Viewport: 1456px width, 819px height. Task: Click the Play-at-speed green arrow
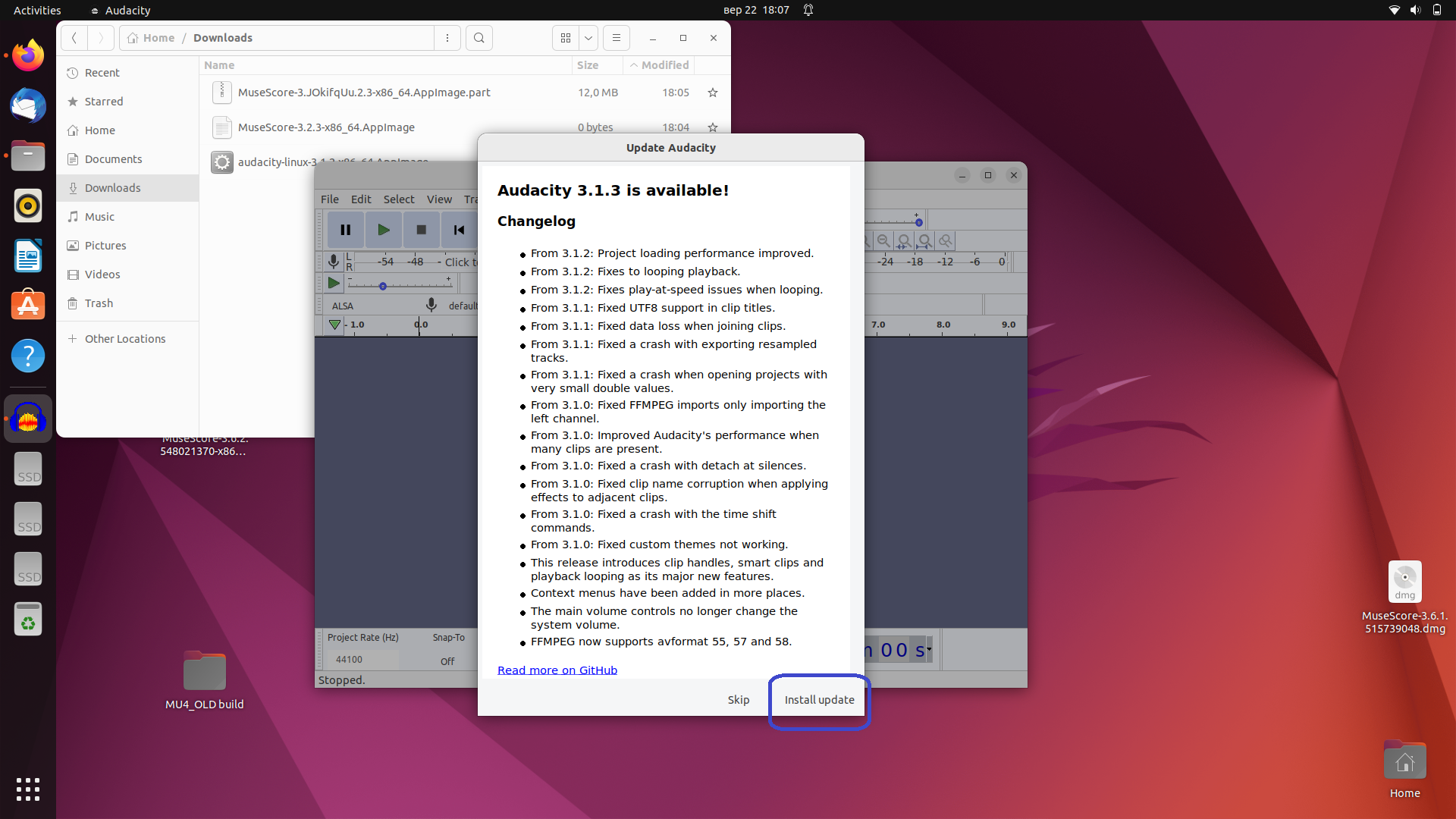(333, 283)
